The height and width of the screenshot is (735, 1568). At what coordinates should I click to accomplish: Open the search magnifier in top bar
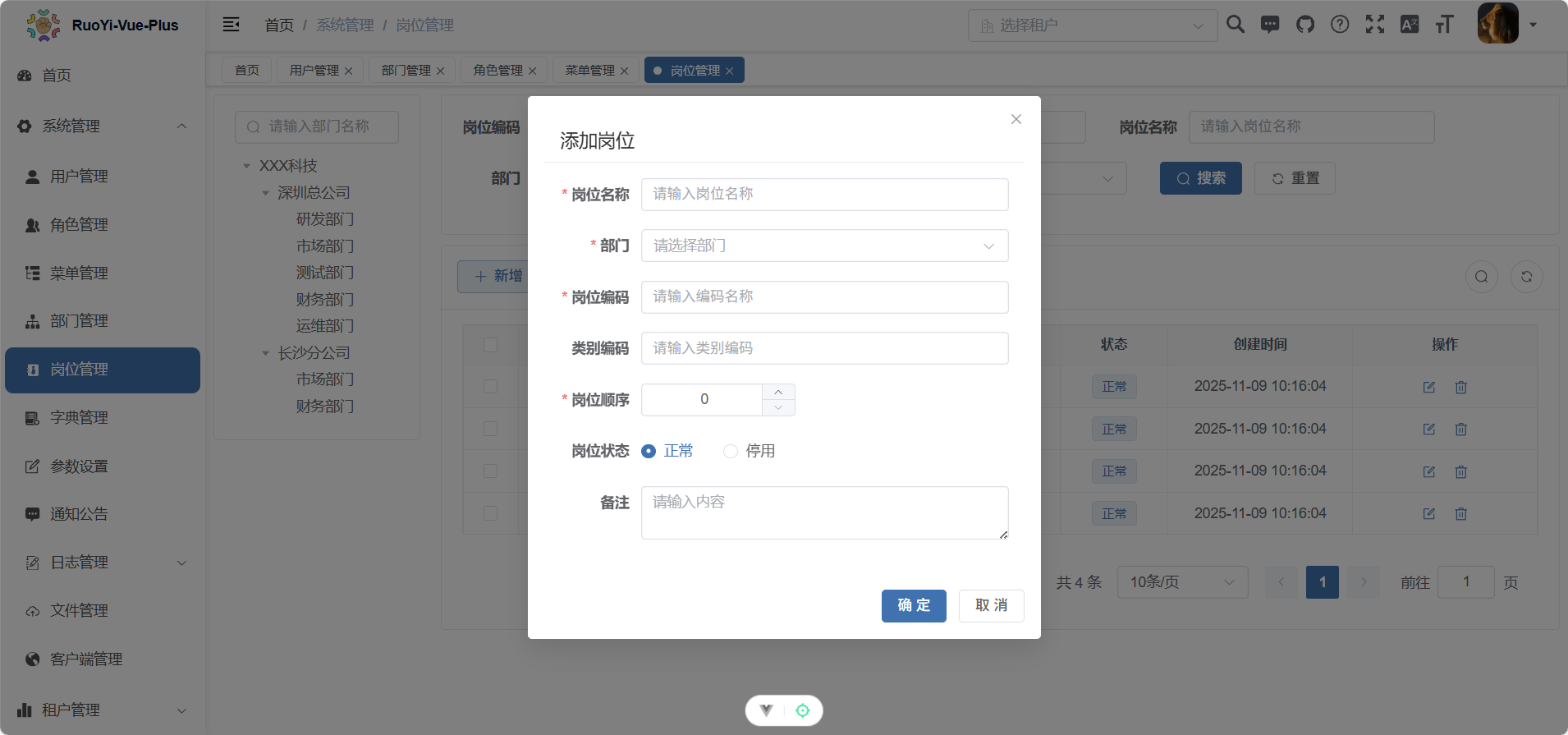click(1235, 25)
